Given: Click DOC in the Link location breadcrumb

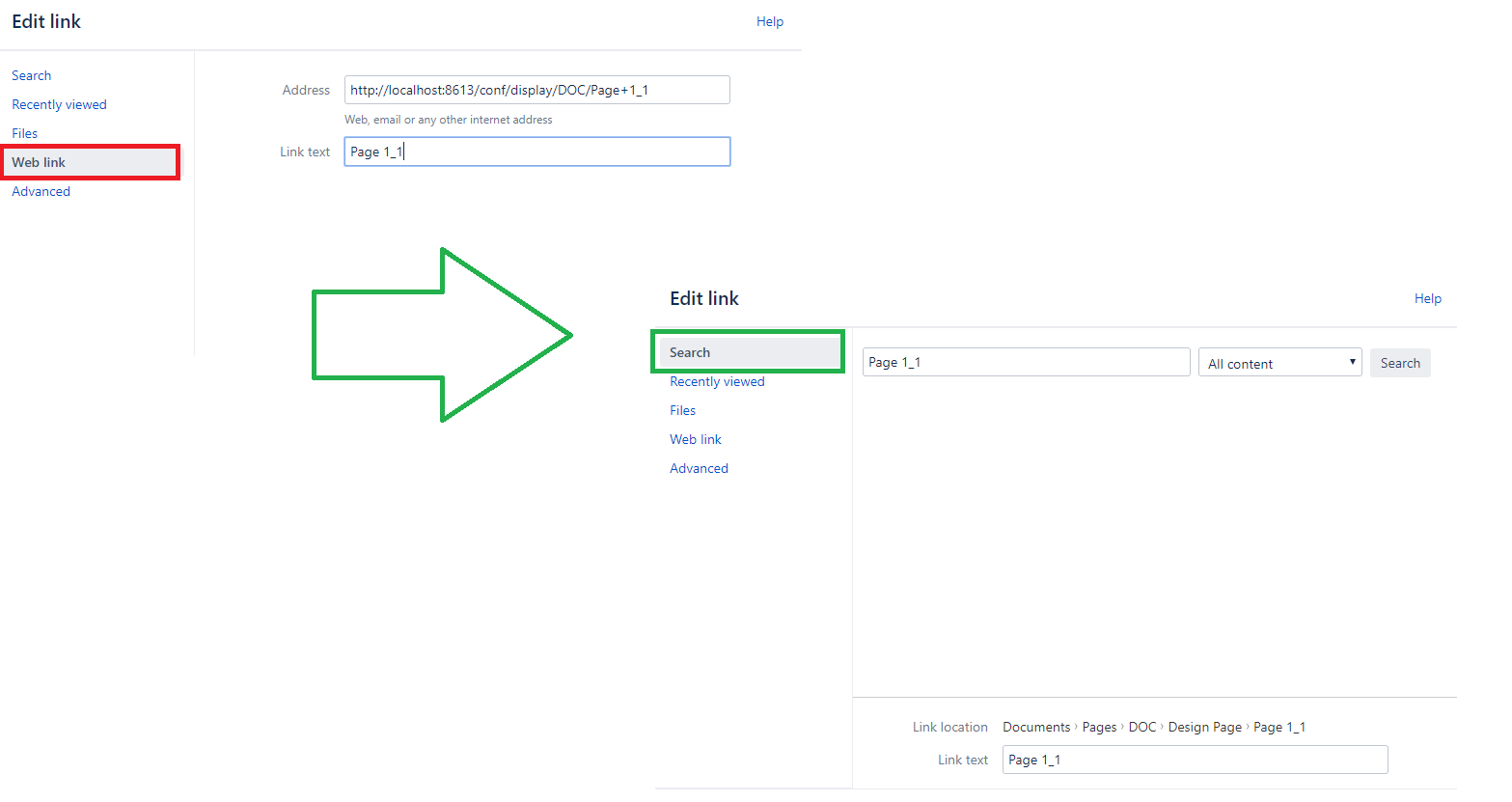Looking at the screenshot, I should tap(1142, 727).
